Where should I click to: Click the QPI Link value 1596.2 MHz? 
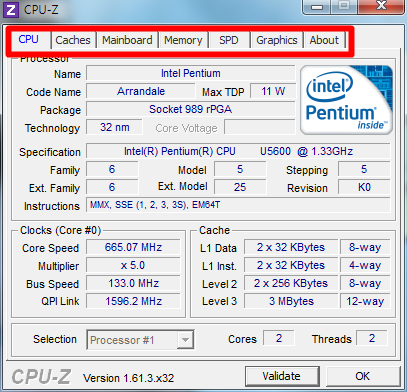click(x=133, y=301)
